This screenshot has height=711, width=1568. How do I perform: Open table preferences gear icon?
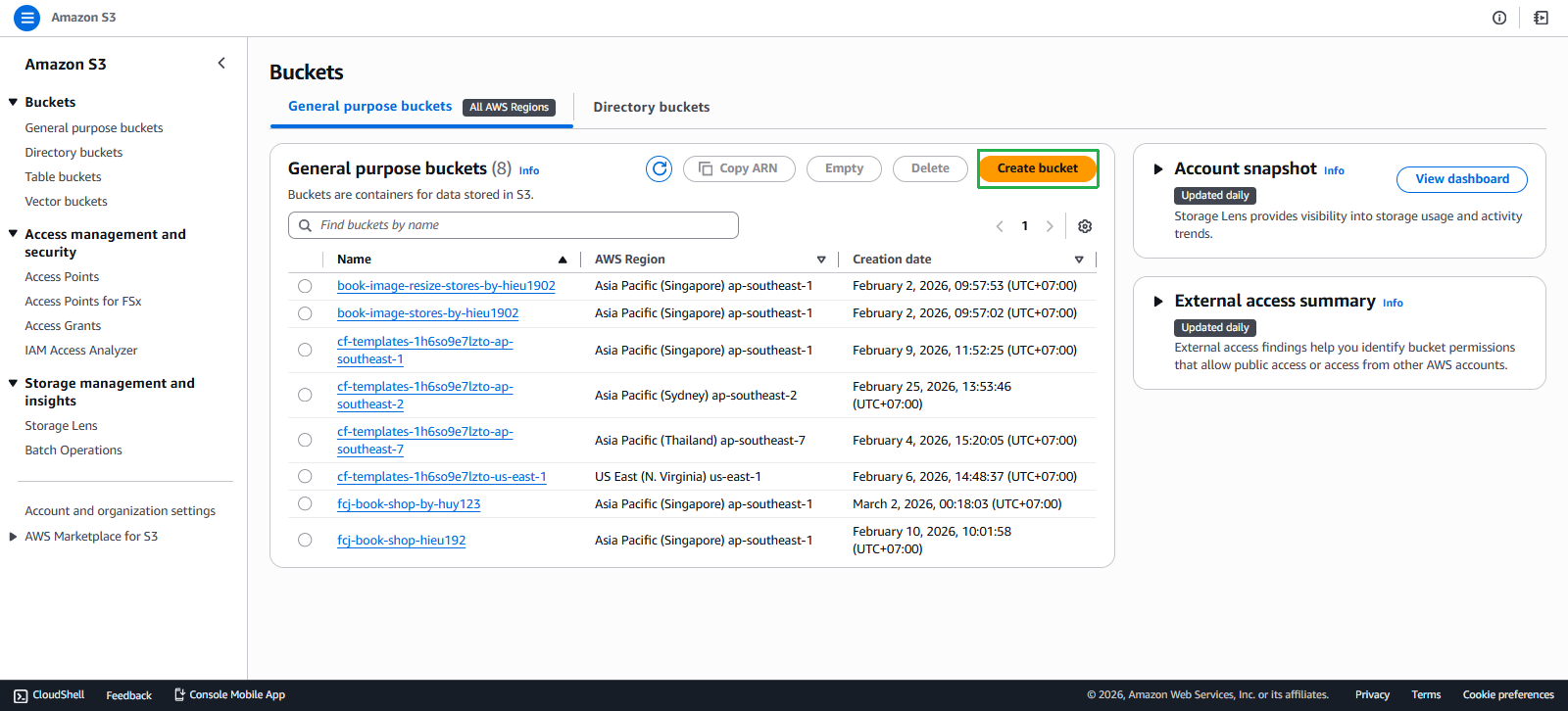(x=1085, y=226)
